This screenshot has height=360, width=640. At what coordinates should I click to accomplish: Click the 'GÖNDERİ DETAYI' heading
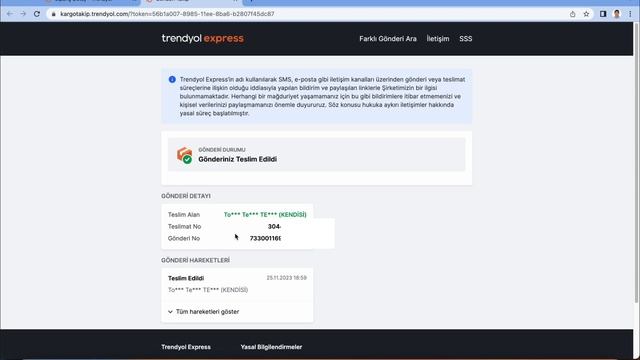(186, 196)
